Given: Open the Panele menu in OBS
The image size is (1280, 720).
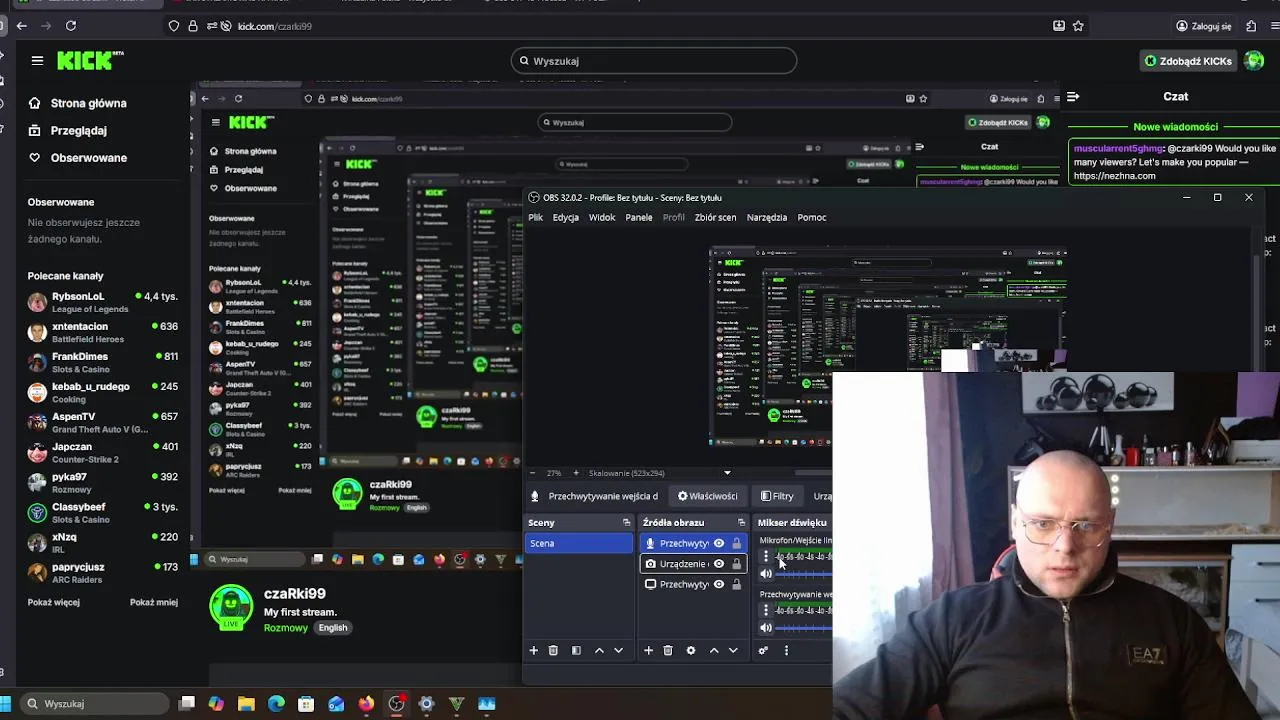Looking at the screenshot, I should coord(638,217).
